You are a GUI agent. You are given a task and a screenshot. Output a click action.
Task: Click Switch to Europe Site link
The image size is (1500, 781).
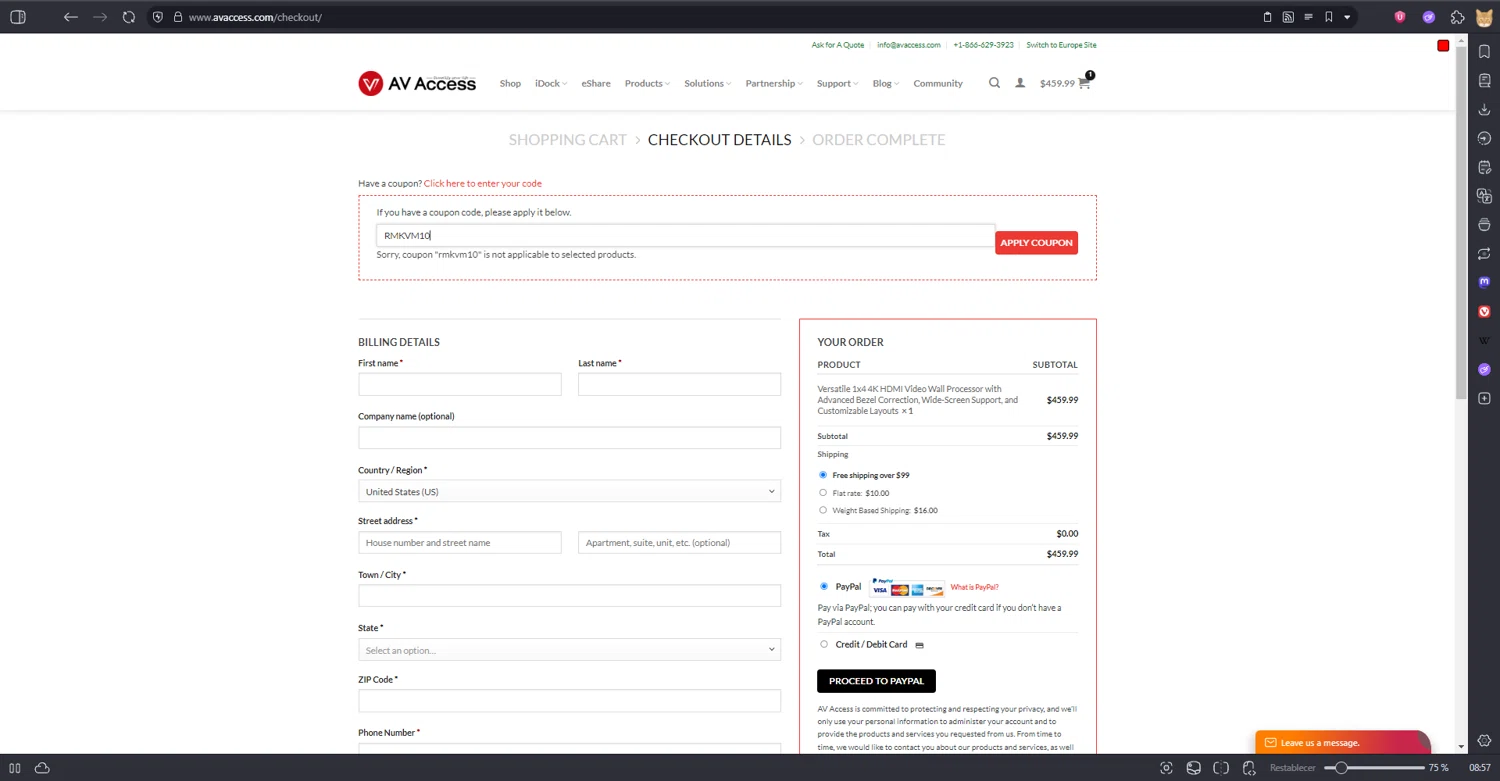tap(1061, 45)
